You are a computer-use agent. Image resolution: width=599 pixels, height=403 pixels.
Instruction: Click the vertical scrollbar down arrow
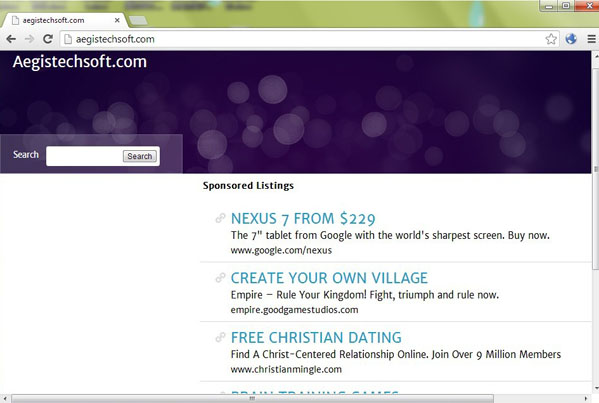pyautogui.click(x=595, y=388)
